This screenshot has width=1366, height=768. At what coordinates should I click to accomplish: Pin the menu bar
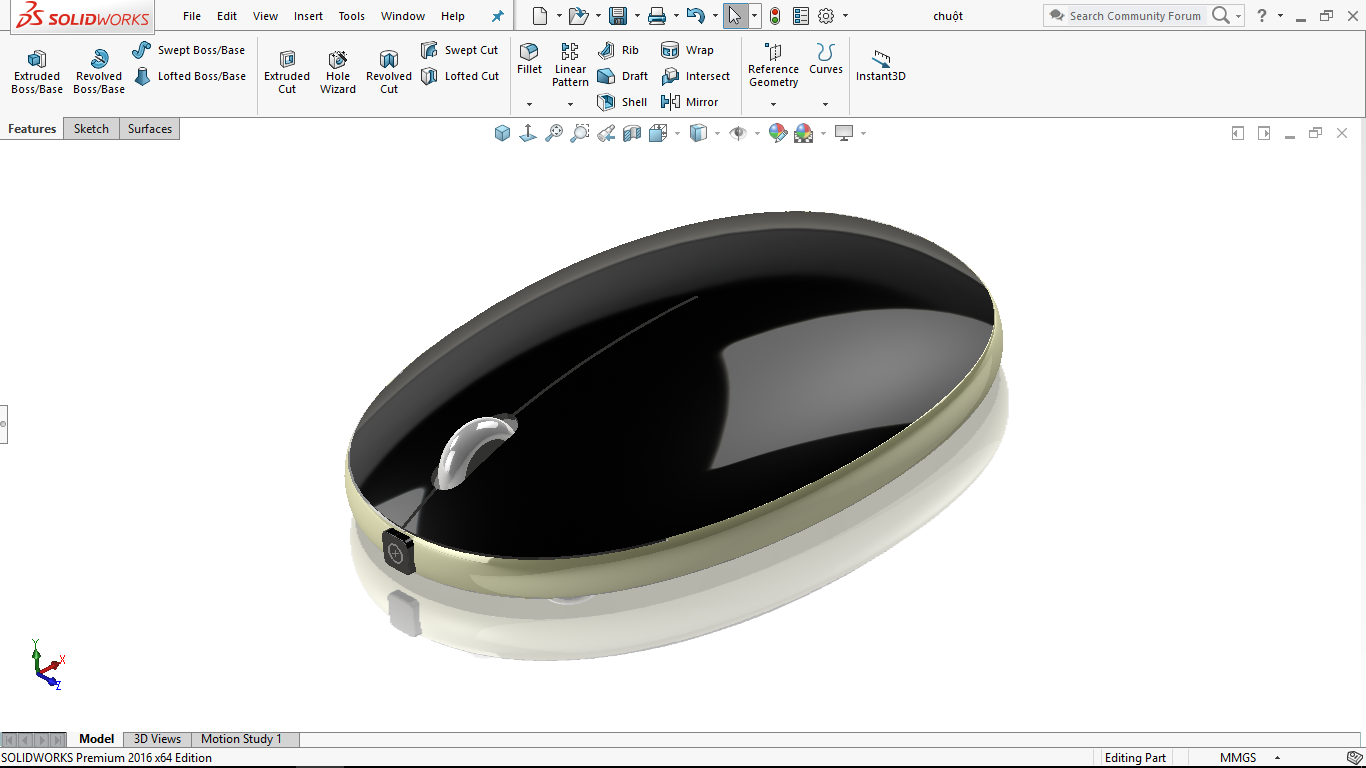click(x=497, y=16)
